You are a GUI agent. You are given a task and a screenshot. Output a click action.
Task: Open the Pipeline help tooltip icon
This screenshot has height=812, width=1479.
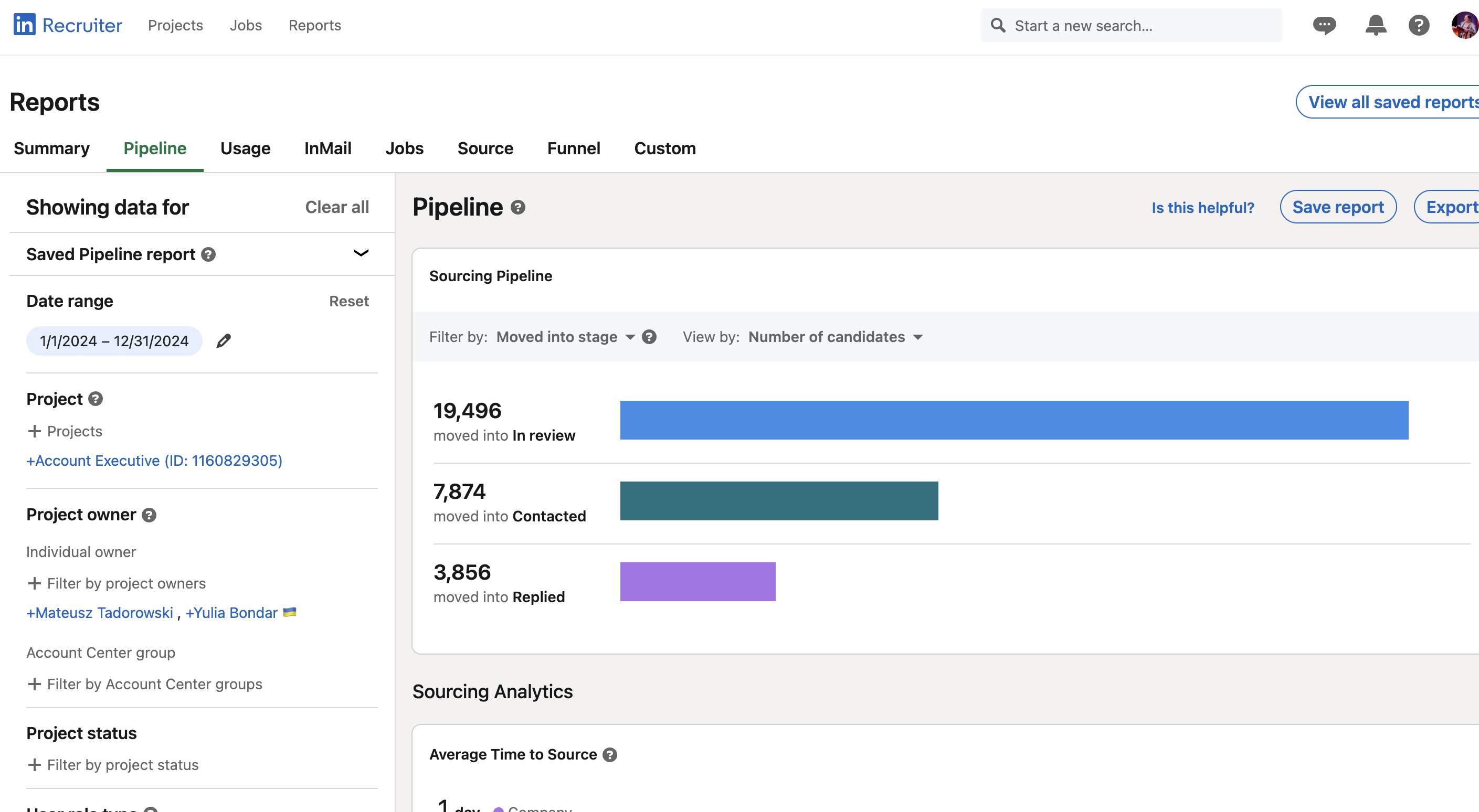point(517,208)
